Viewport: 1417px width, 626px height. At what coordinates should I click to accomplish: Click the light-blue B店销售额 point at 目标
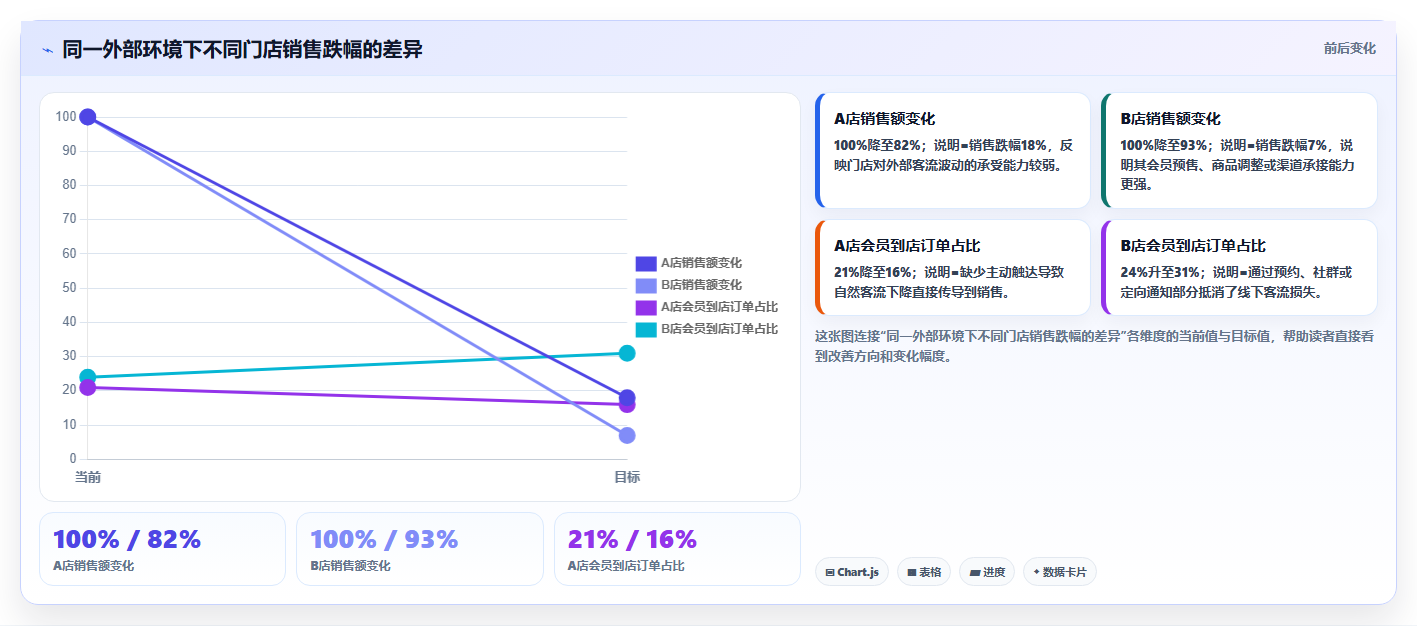(627, 435)
